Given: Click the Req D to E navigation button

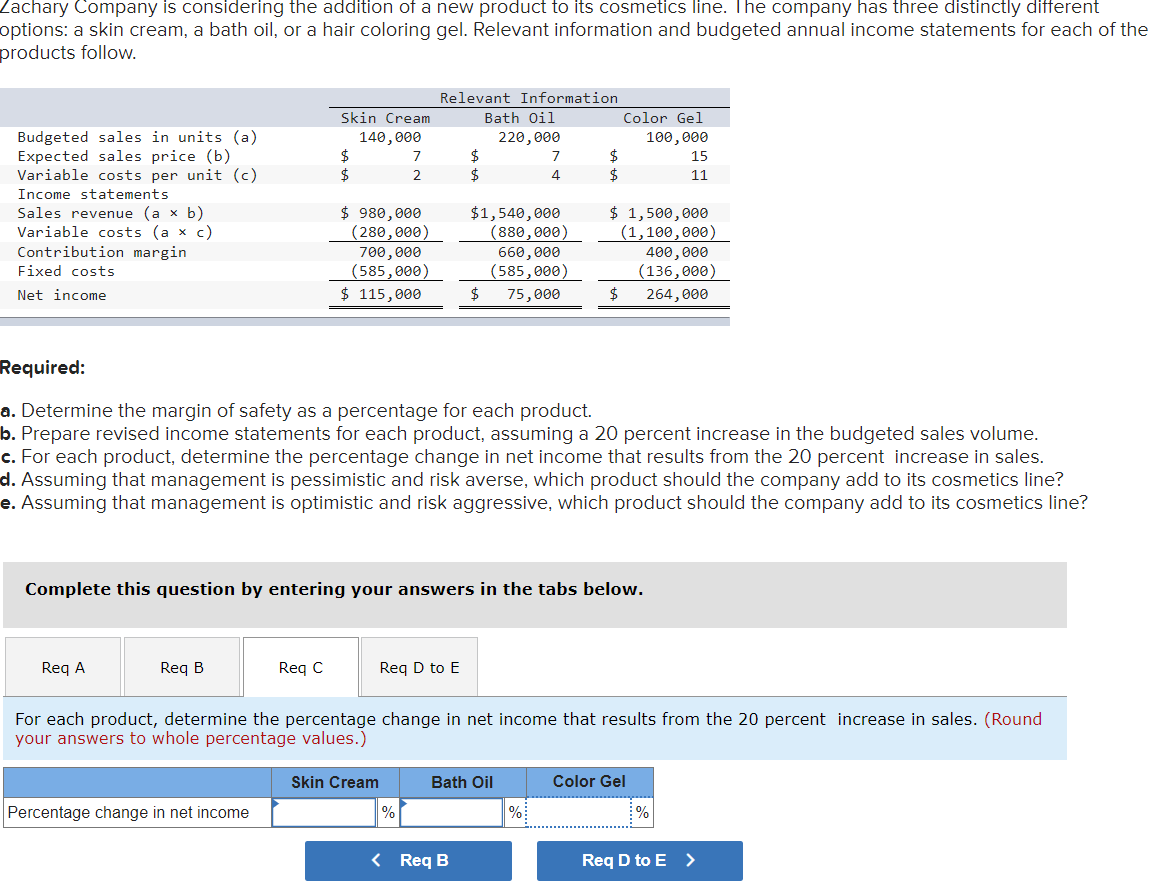Looking at the screenshot, I should click(x=640, y=860).
